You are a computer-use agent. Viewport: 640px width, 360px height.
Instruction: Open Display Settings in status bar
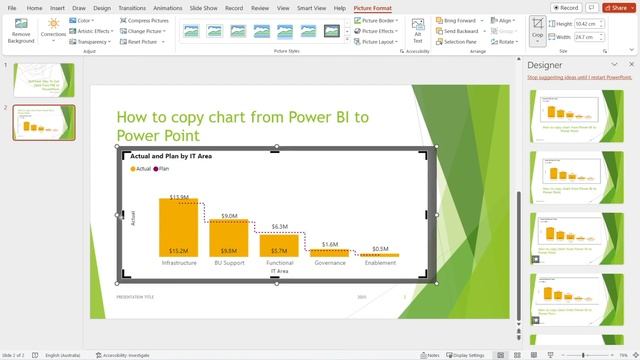(465, 355)
